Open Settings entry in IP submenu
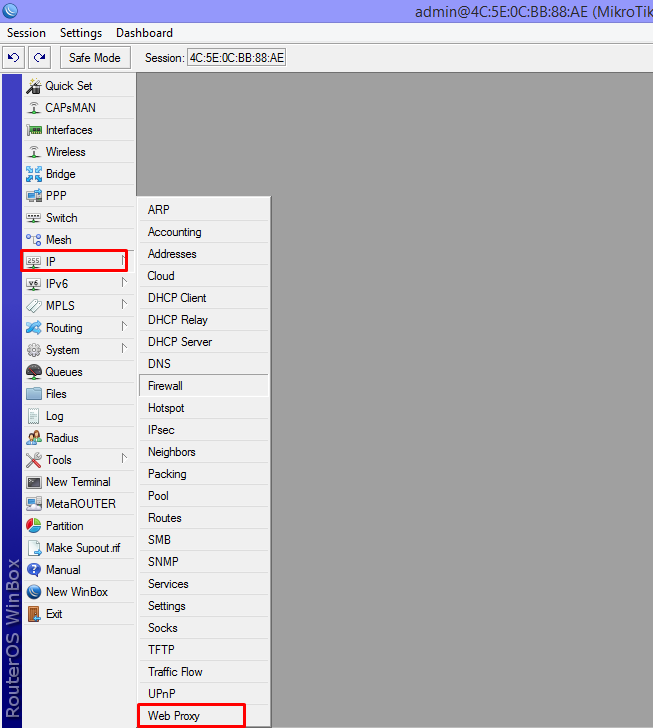The width and height of the screenshot is (653, 728). (204, 606)
